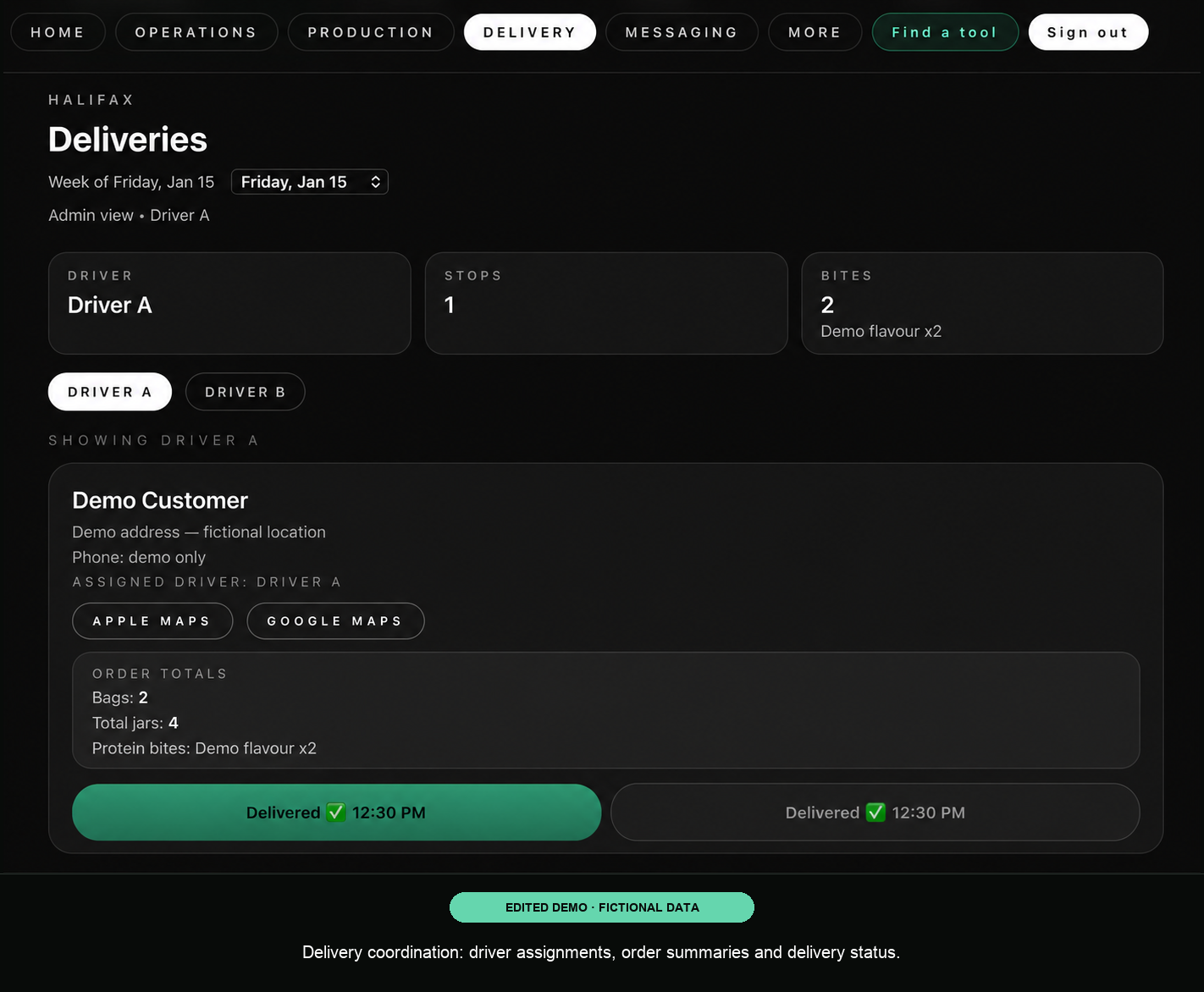This screenshot has width=1204, height=992.
Task: Click the dark outlined Delivered 12:30 PM button
Action: (x=875, y=813)
